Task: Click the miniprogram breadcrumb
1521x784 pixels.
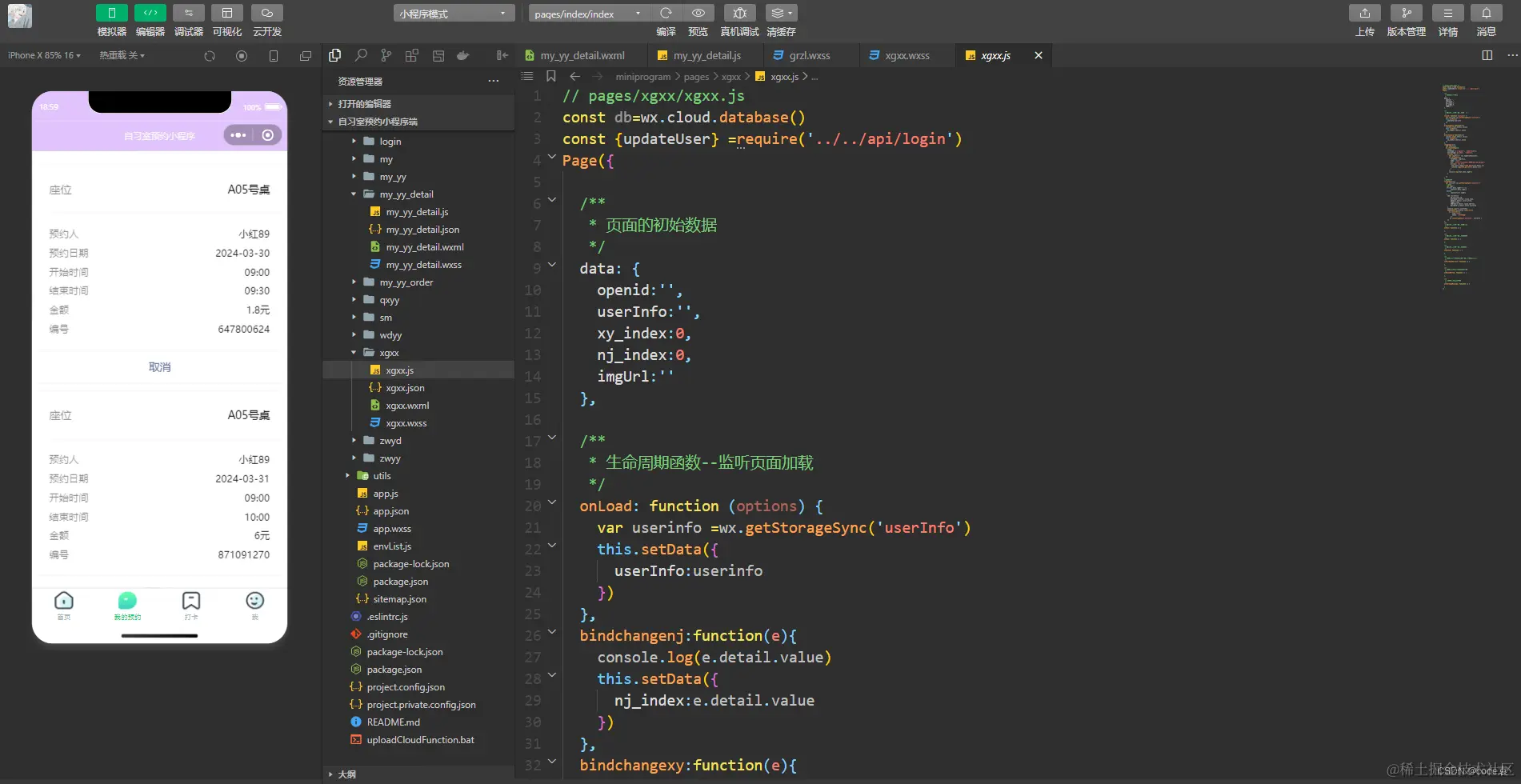Action: (642, 77)
